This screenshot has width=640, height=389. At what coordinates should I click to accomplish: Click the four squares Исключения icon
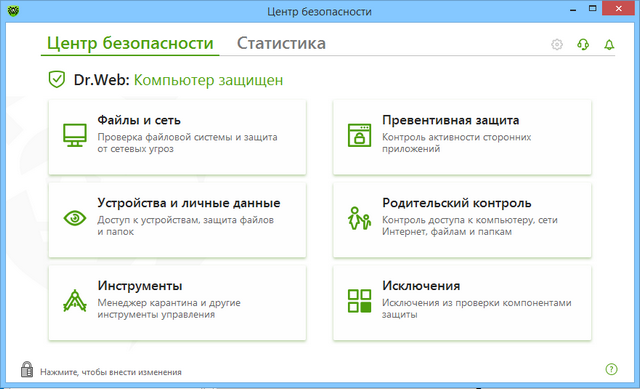coord(359,301)
